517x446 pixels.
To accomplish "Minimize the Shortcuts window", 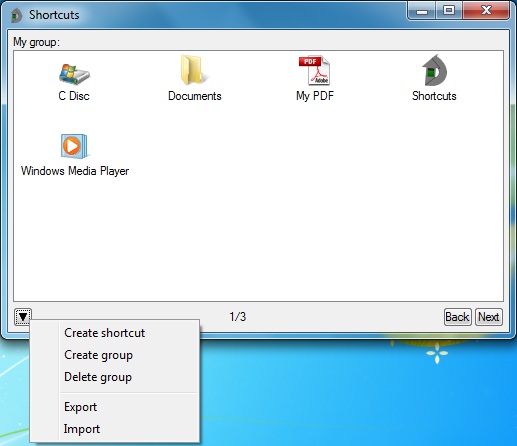I will click(422, 12).
